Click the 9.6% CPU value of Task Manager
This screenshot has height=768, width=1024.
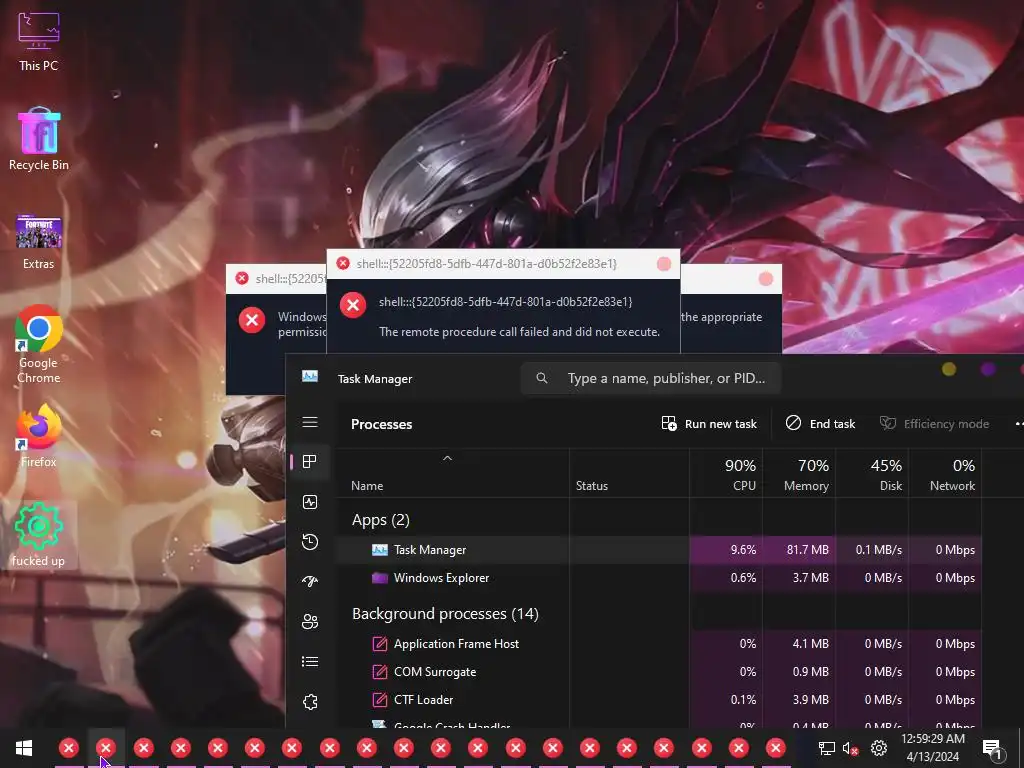click(743, 550)
